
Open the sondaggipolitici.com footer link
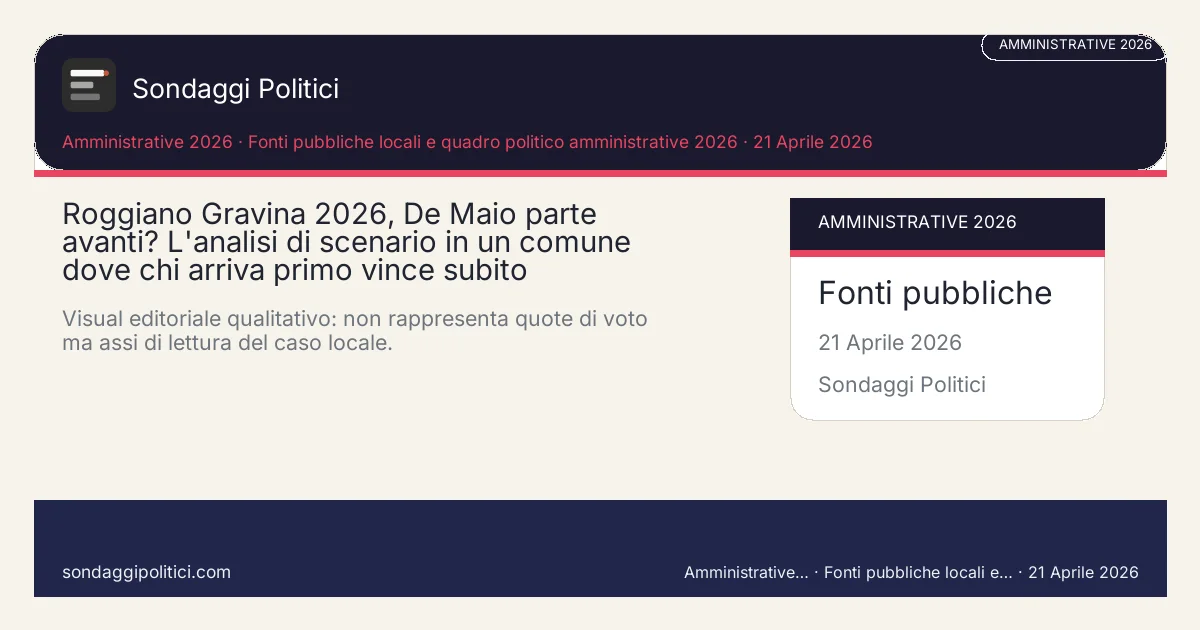146,572
